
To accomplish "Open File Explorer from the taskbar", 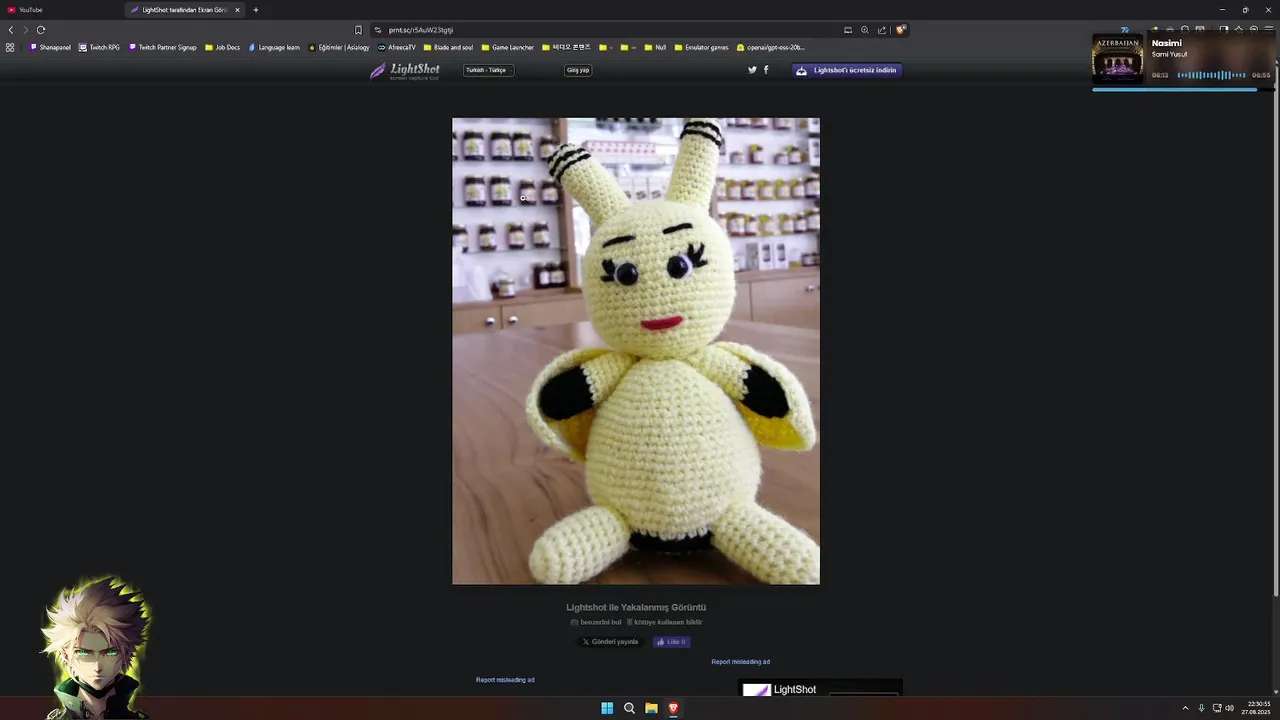I will click(x=651, y=708).
